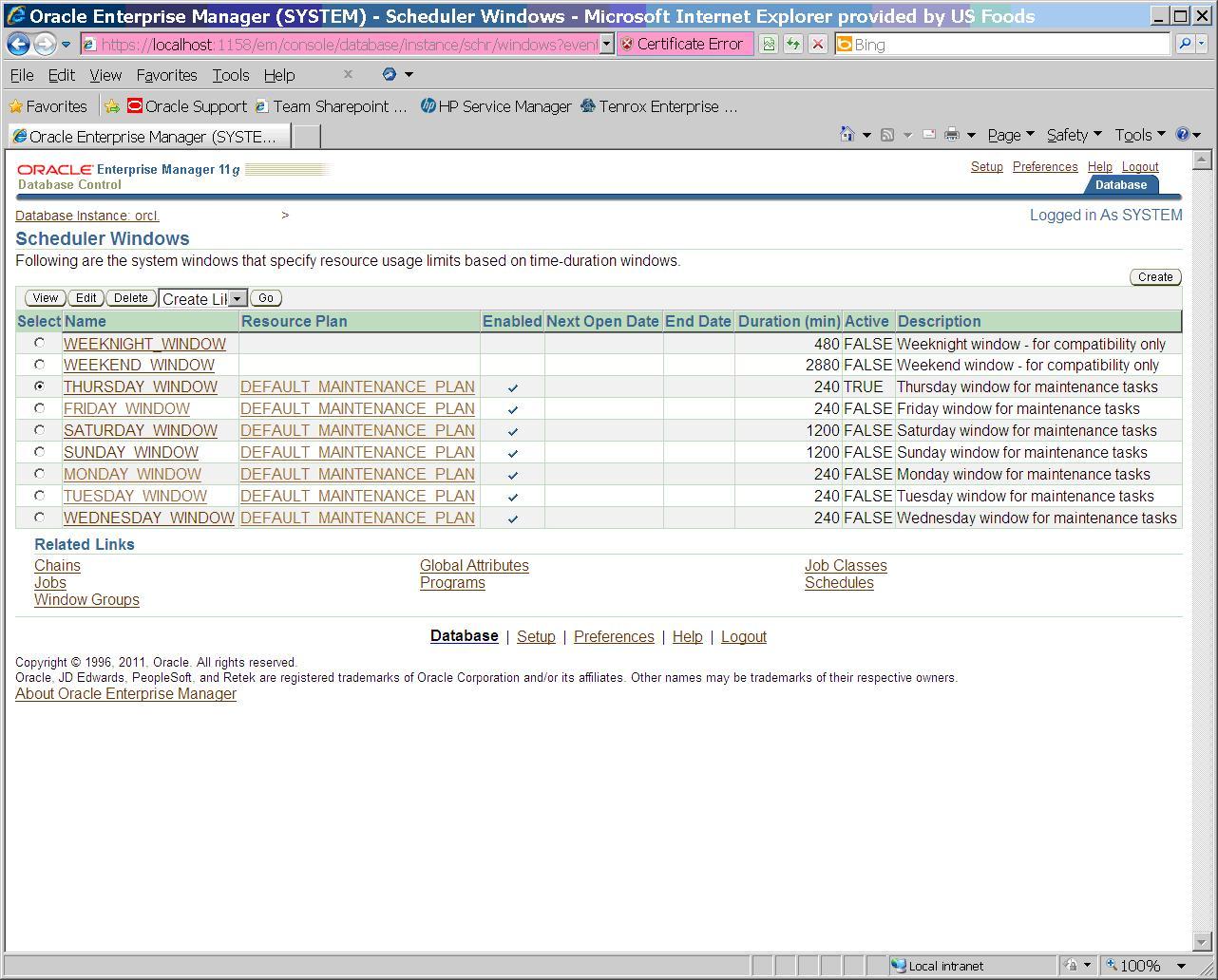
Task: Focus the Bing search box
Action: pyautogui.click(x=1002, y=44)
